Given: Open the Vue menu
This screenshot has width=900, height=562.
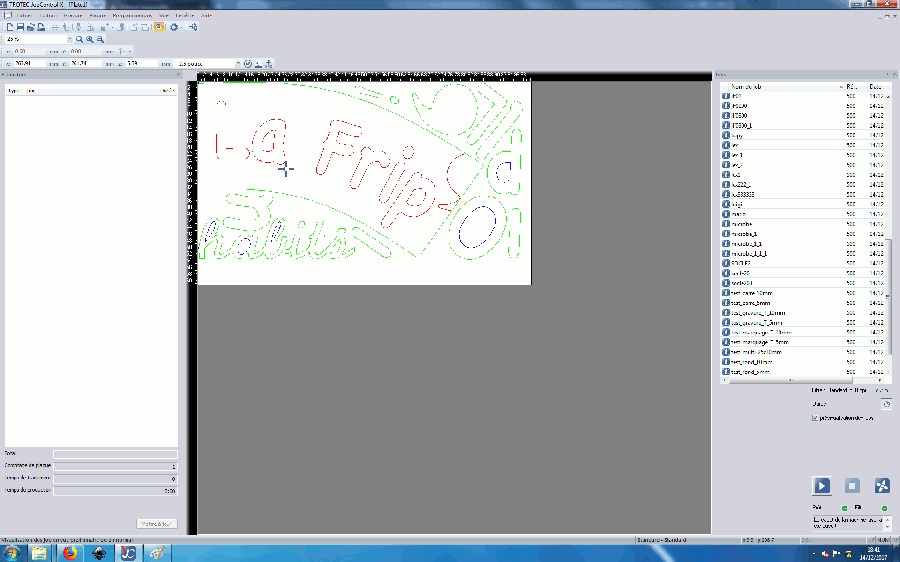Looking at the screenshot, I should tap(164, 15).
